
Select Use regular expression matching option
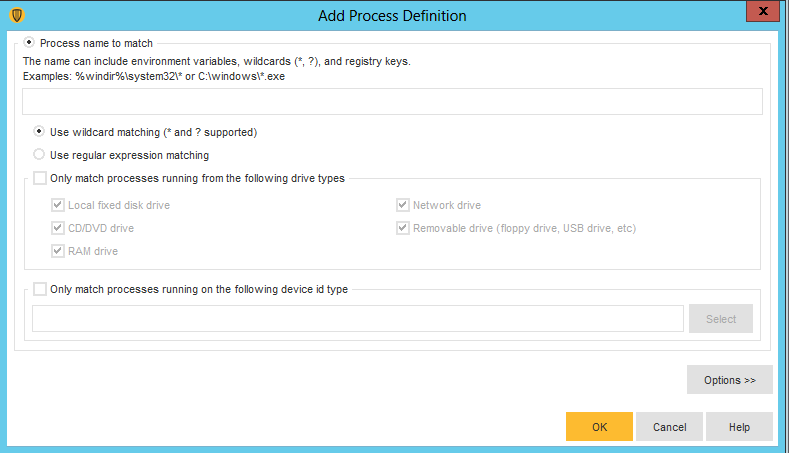click(x=39, y=155)
